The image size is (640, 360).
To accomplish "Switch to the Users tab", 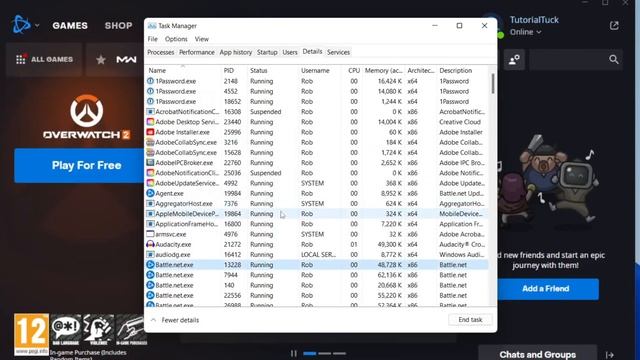I will coord(290,52).
